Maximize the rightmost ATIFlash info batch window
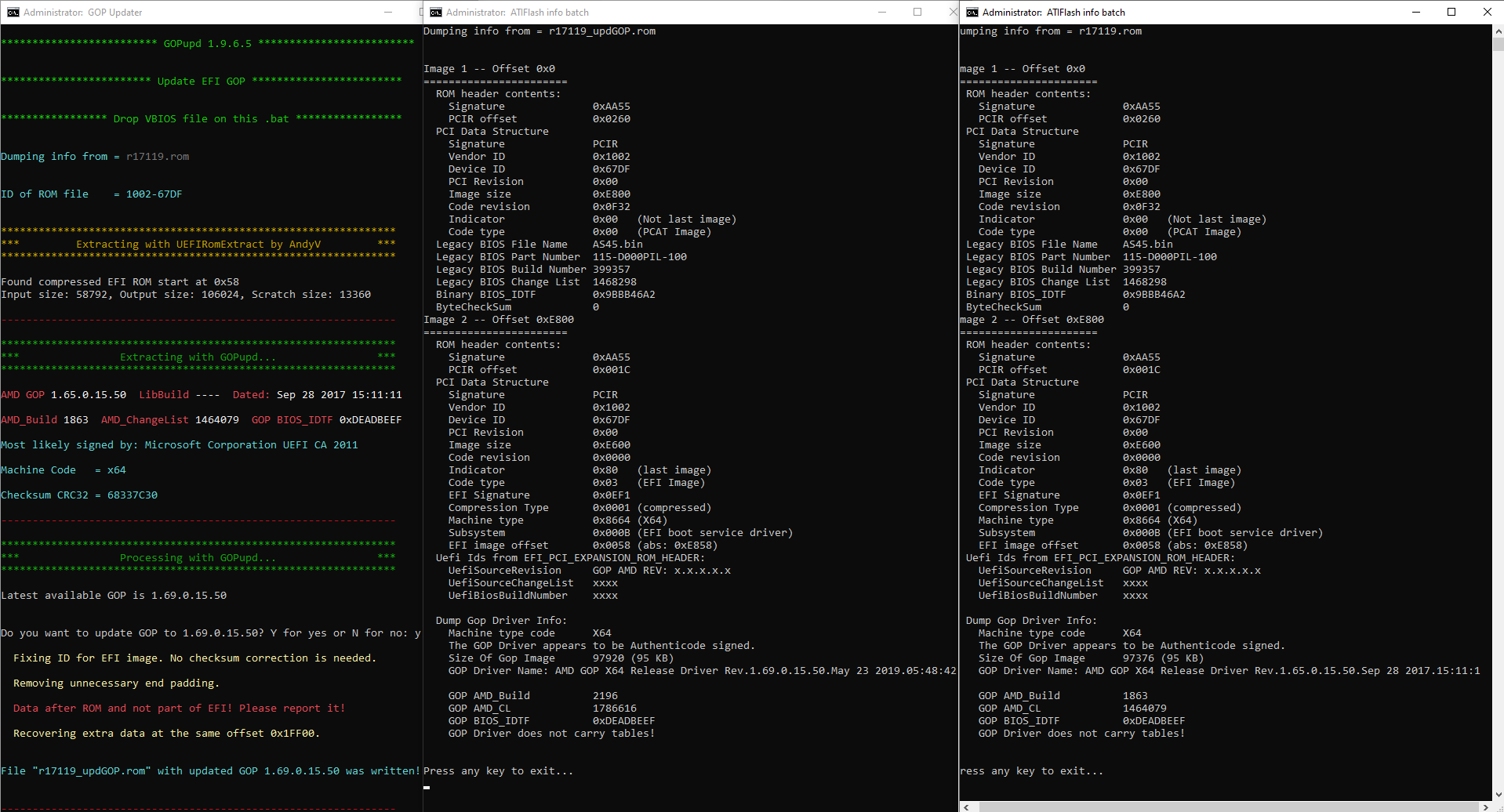 pyautogui.click(x=1451, y=13)
